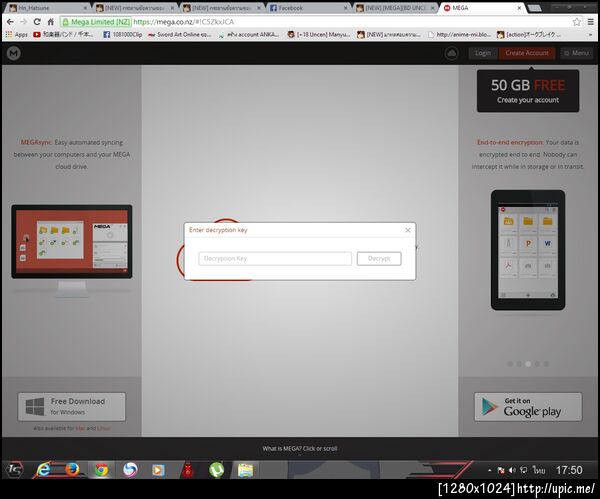Click the browser forward arrow
This screenshot has height=499, width=600.
pos(23,22)
